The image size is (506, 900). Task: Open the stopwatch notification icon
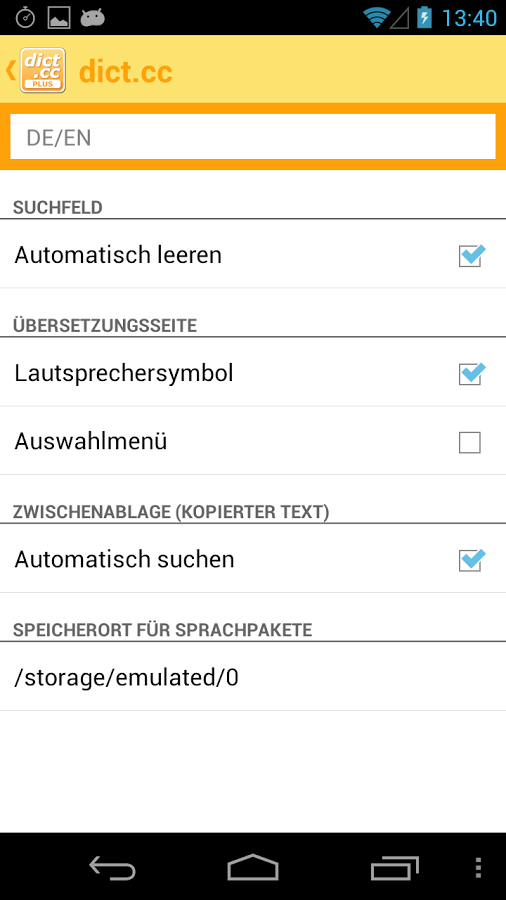point(25,18)
